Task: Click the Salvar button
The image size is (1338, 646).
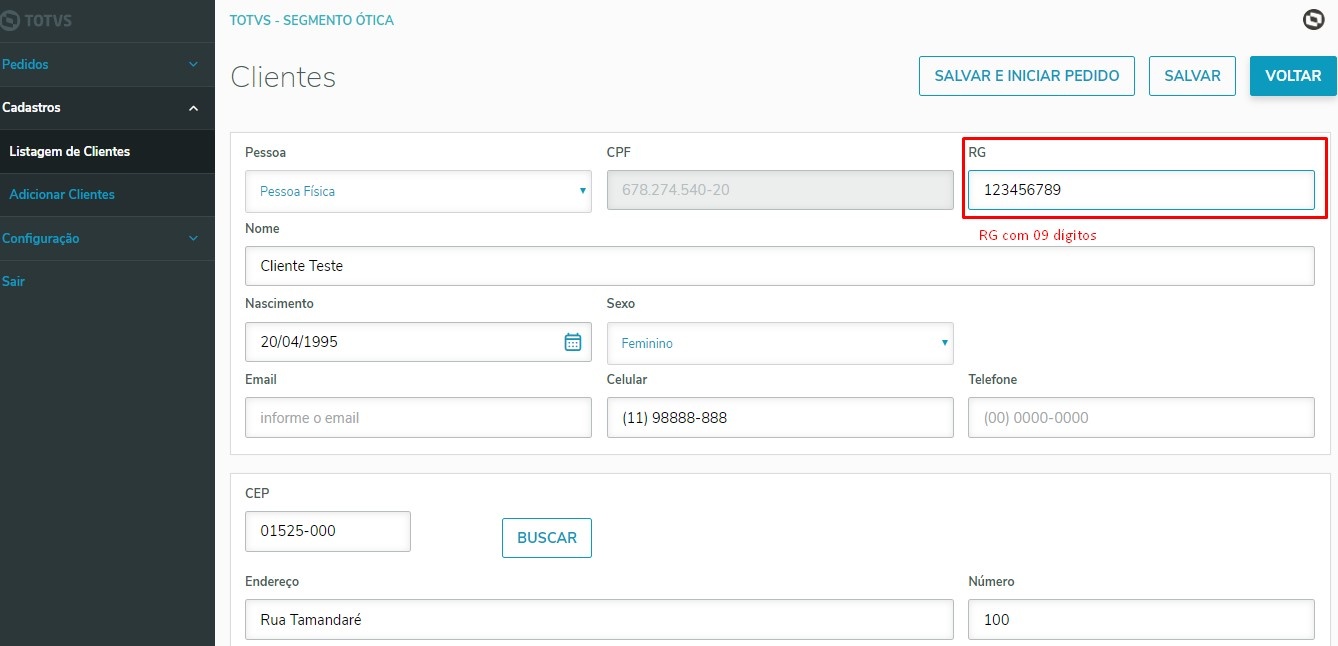Action: click(1192, 76)
